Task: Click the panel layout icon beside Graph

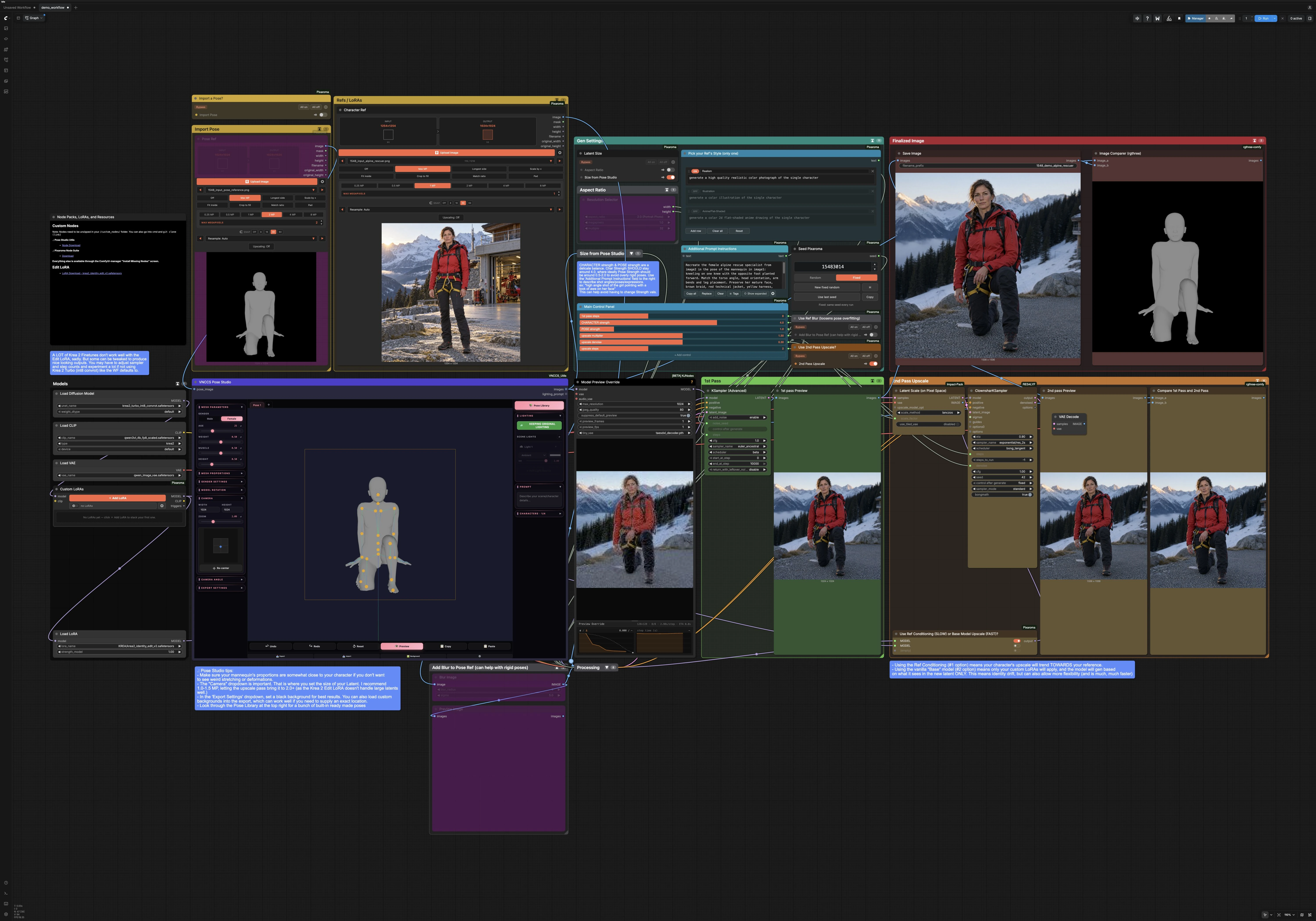Action: coord(18,18)
